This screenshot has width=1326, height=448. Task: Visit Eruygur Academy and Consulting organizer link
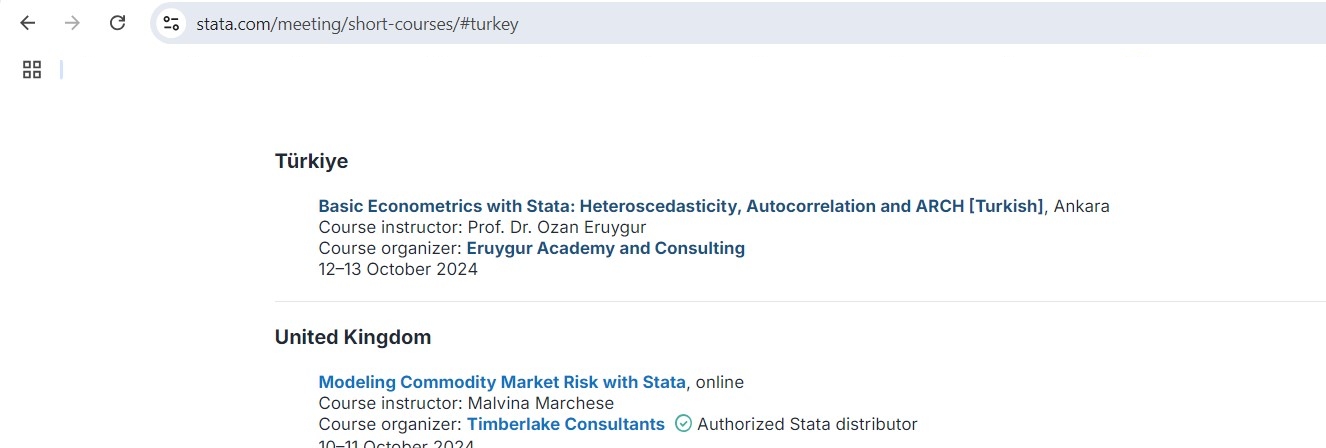606,248
